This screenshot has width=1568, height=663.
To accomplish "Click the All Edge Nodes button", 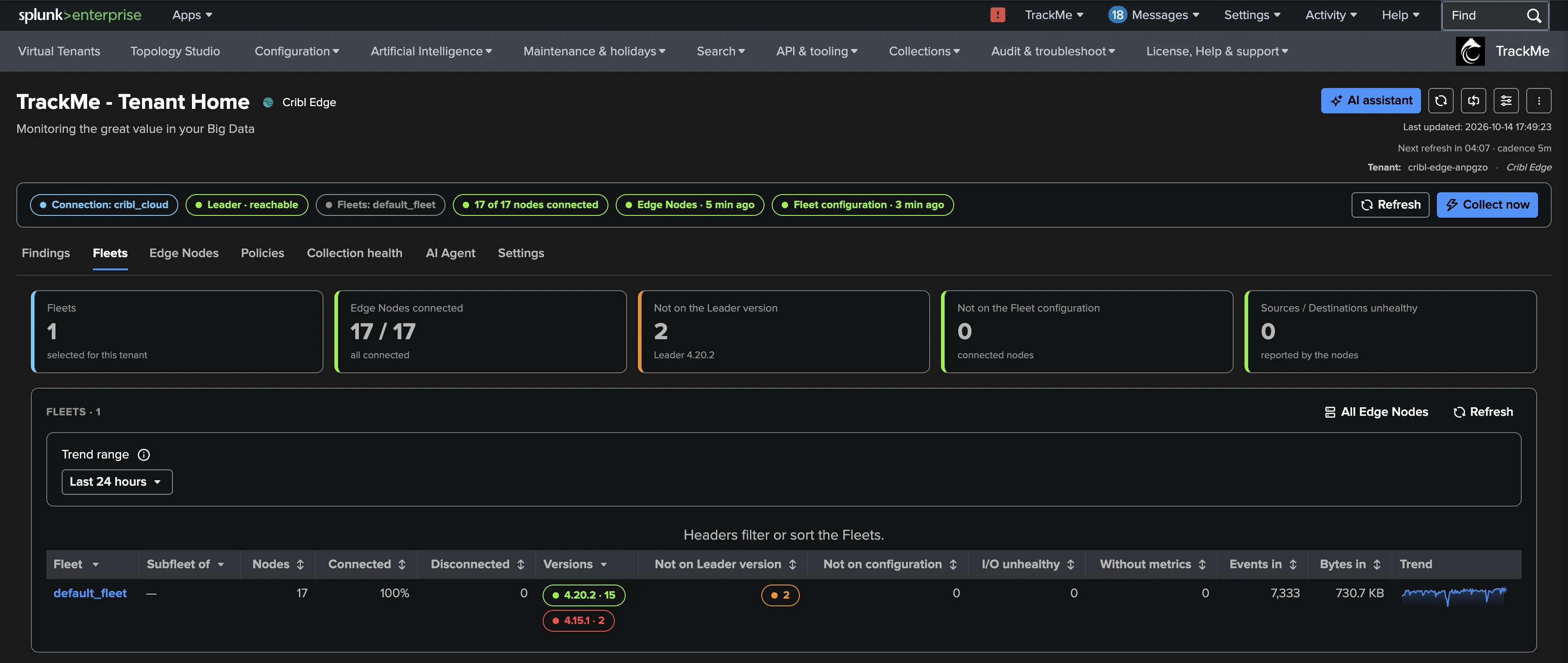I will pos(1376,412).
